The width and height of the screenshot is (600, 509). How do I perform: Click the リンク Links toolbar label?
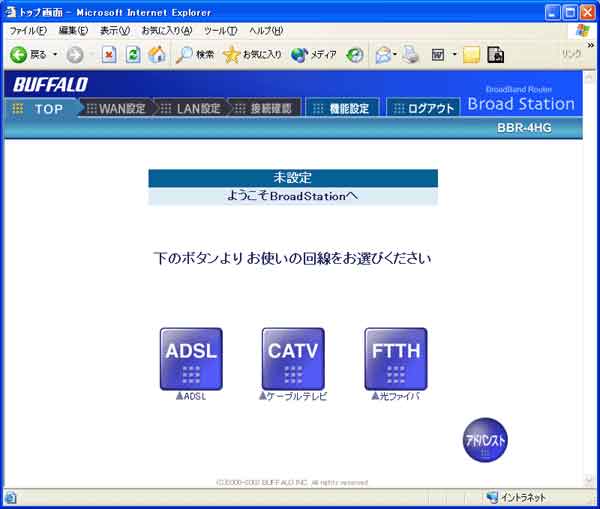coord(571,54)
